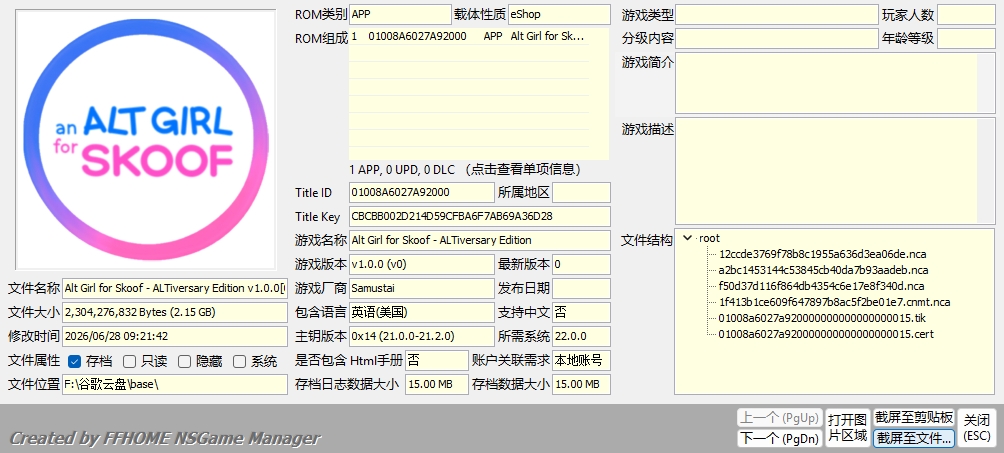
Task: Select the first ROM组成 row 01008A6027A92000
Action: pos(469,37)
